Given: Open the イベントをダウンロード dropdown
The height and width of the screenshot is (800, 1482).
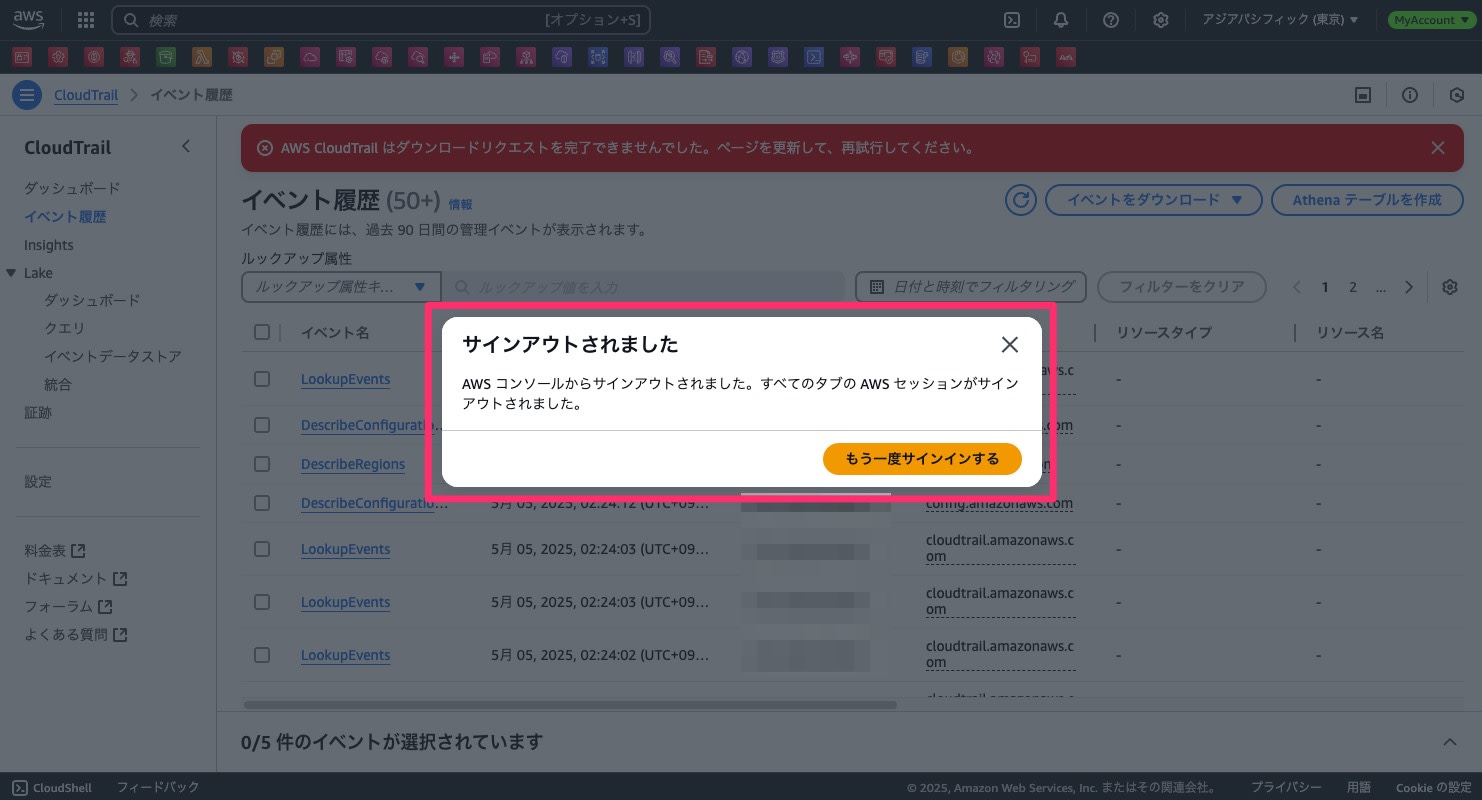Looking at the screenshot, I should point(1153,200).
